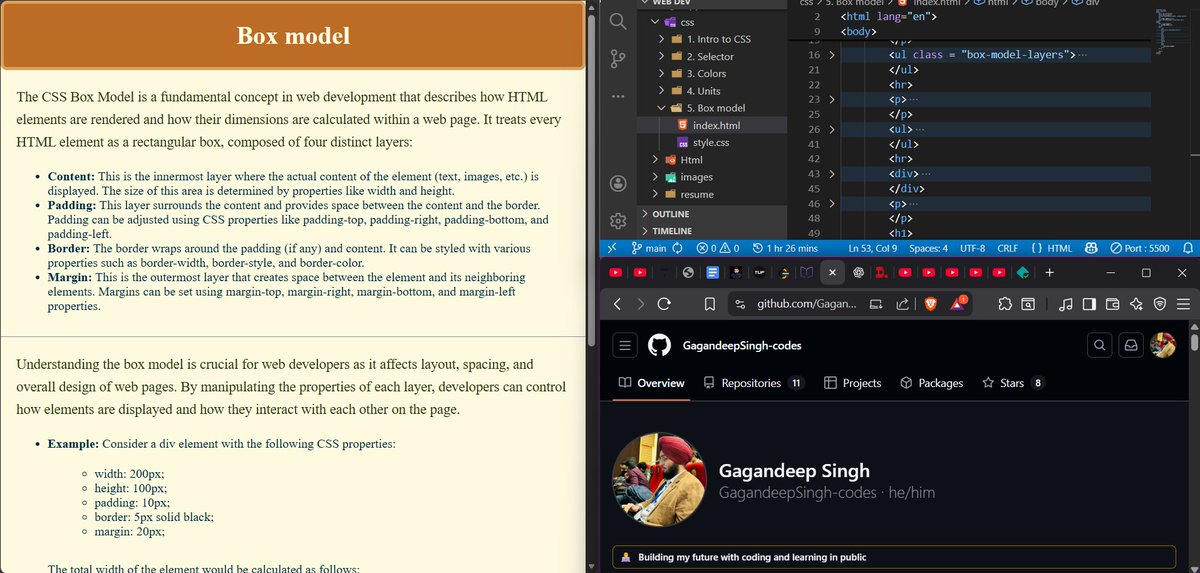Open the GitHub Stars tab
The image size is (1200, 573).
(x=1012, y=383)
